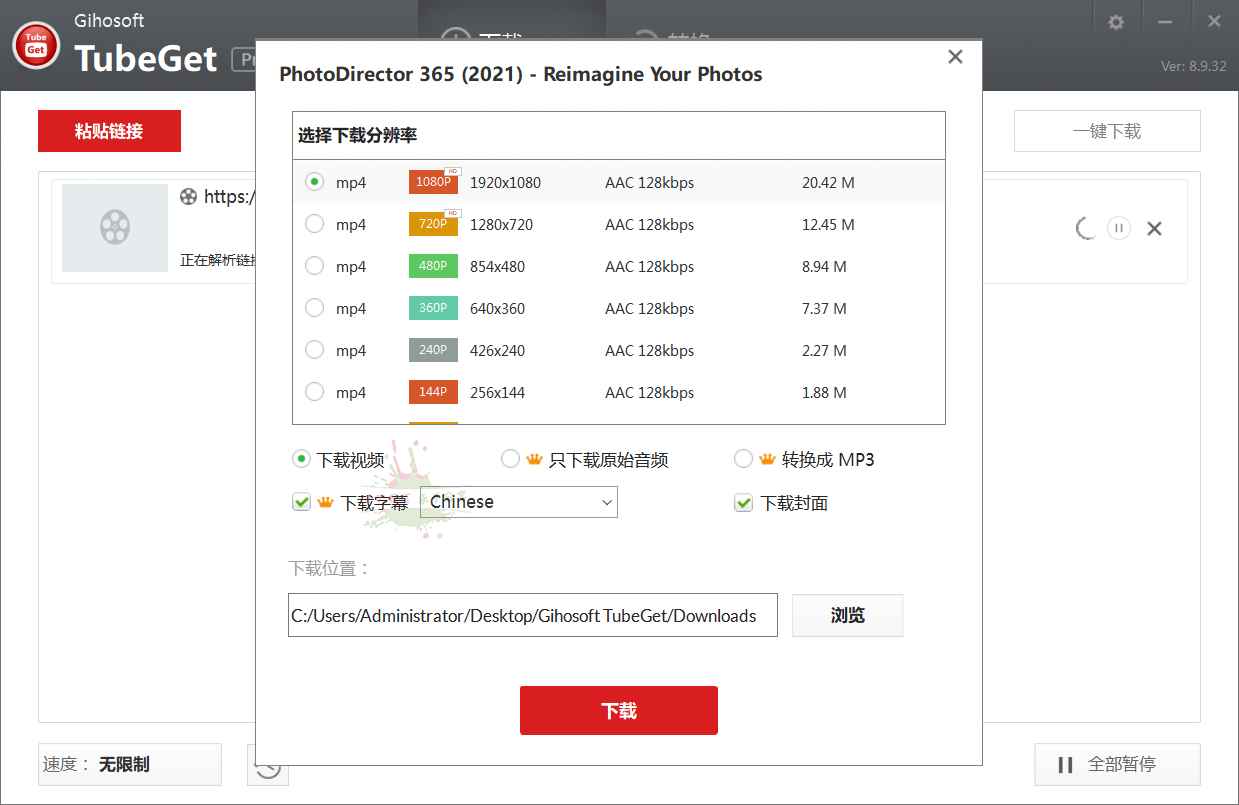Viewport: 1239px width, 805px height.
Task: Click the 一键下载 one-click download button
Action: (x=1107, y=130)
